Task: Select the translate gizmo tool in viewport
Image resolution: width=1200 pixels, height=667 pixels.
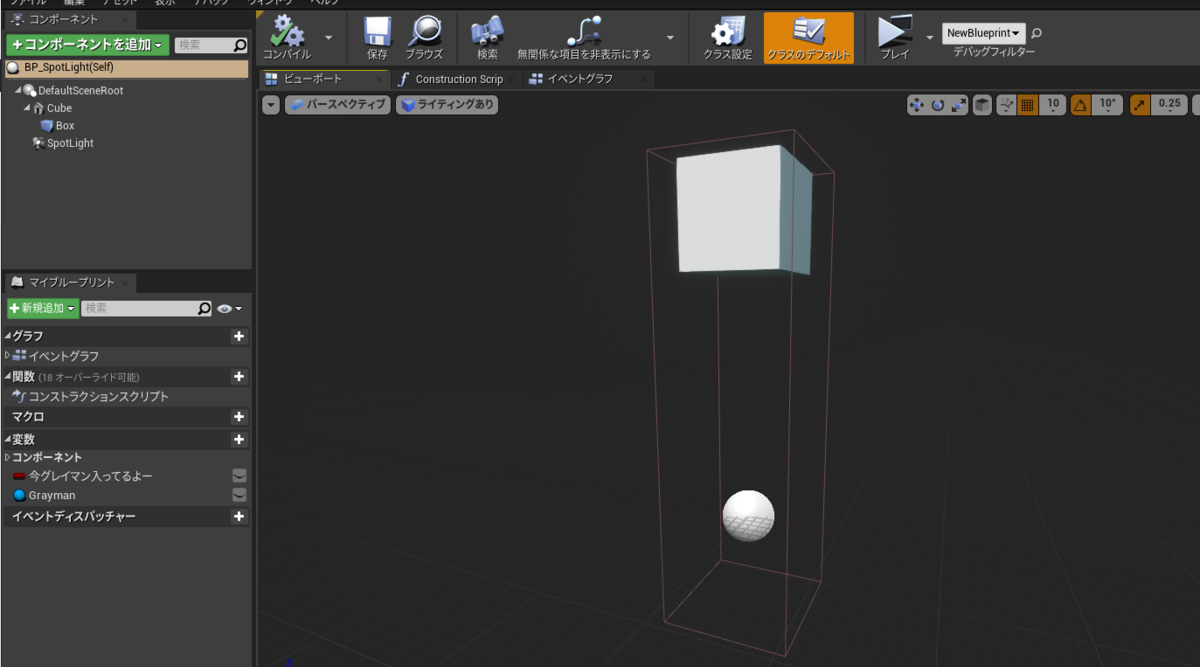Action: (917, 105)
